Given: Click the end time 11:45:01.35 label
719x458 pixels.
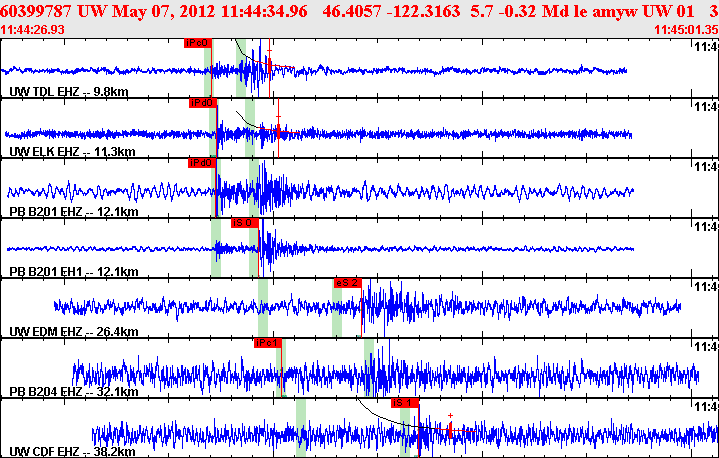Looking at the screenshot, I should click(x=686, y=30).
